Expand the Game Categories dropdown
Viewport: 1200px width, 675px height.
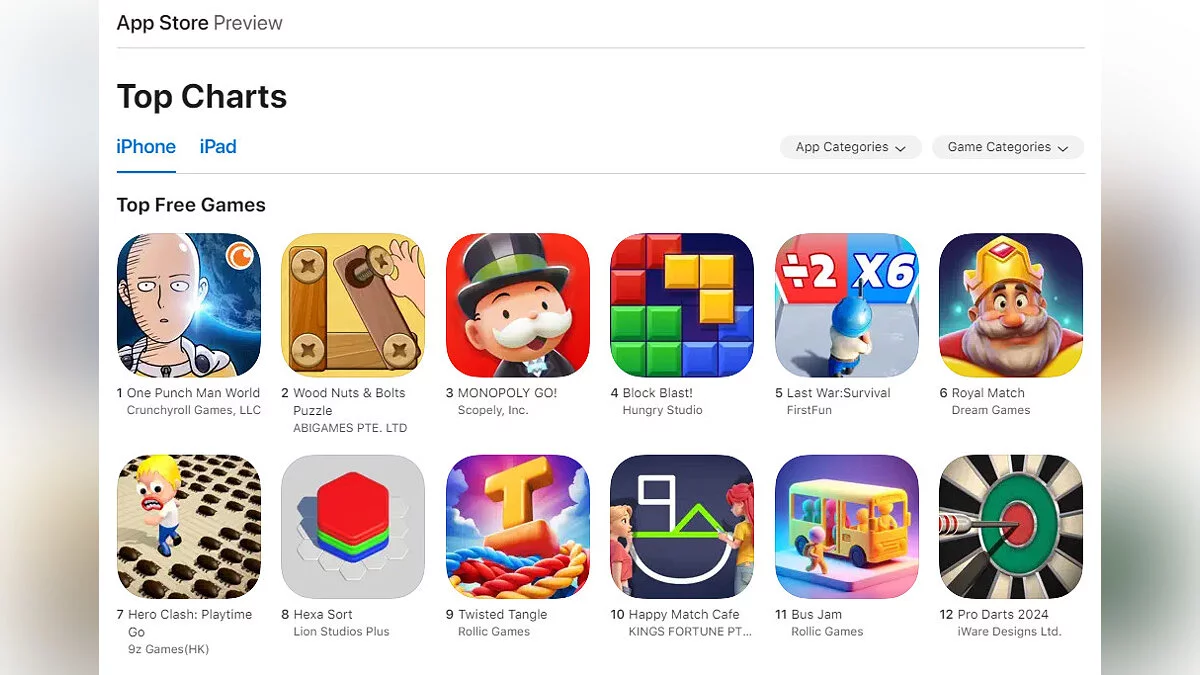point(1008,147)
